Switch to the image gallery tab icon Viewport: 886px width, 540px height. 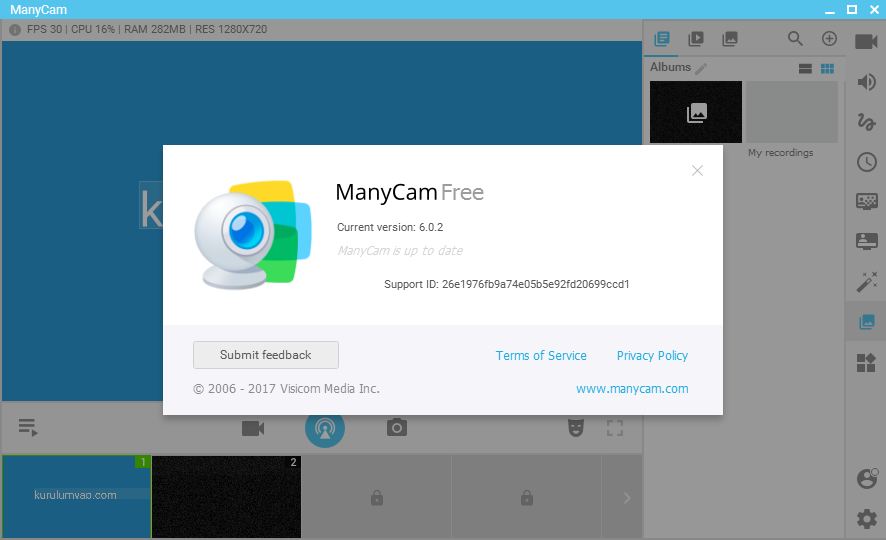click(x=729, y=38)
